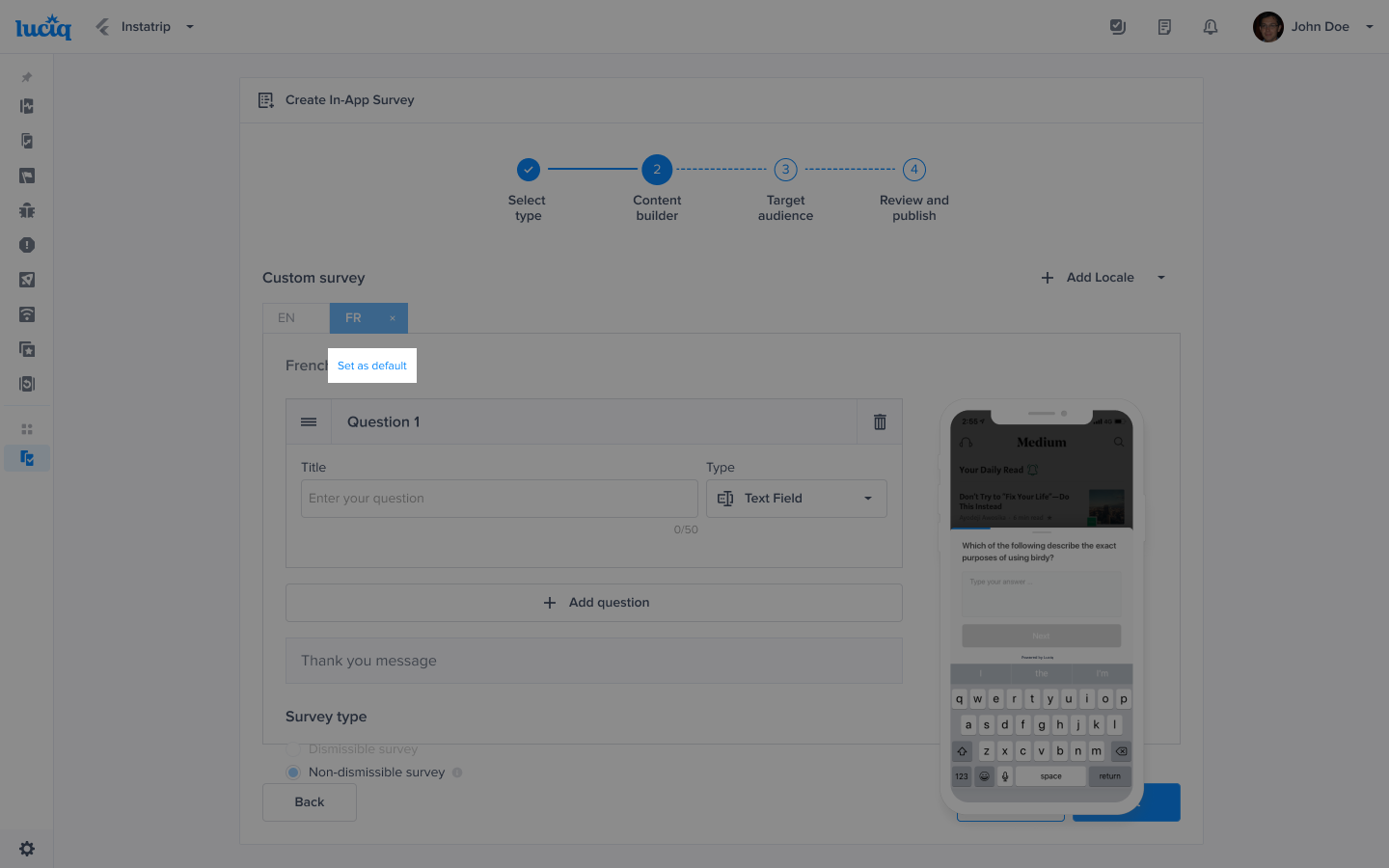The height and width of the screenshot is (868, 1389).
Task: Click the Luciq logo
Action: pyautogui.click(x=43, y=27)
